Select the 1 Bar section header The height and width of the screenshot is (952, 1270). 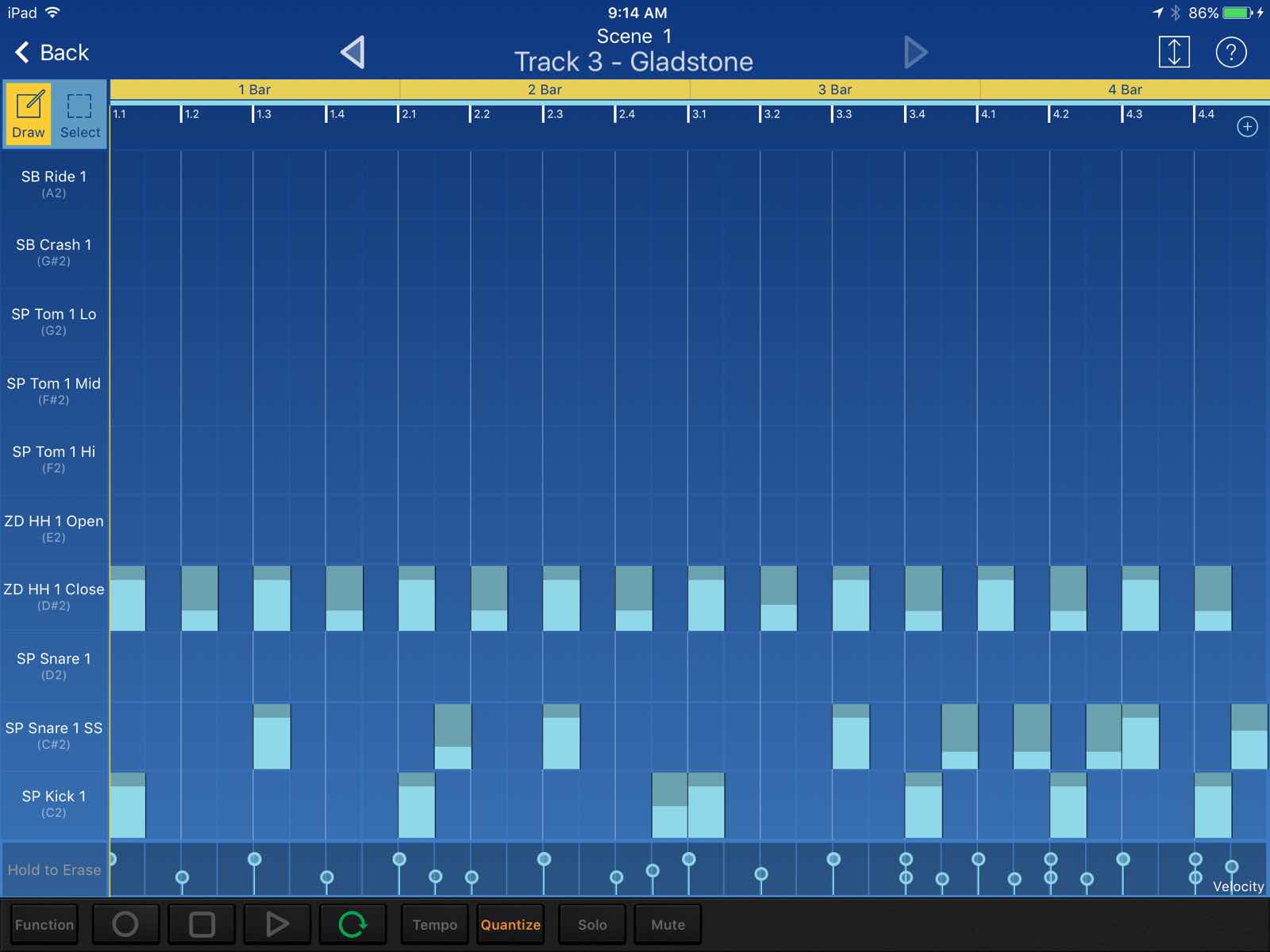click(255, 90)
